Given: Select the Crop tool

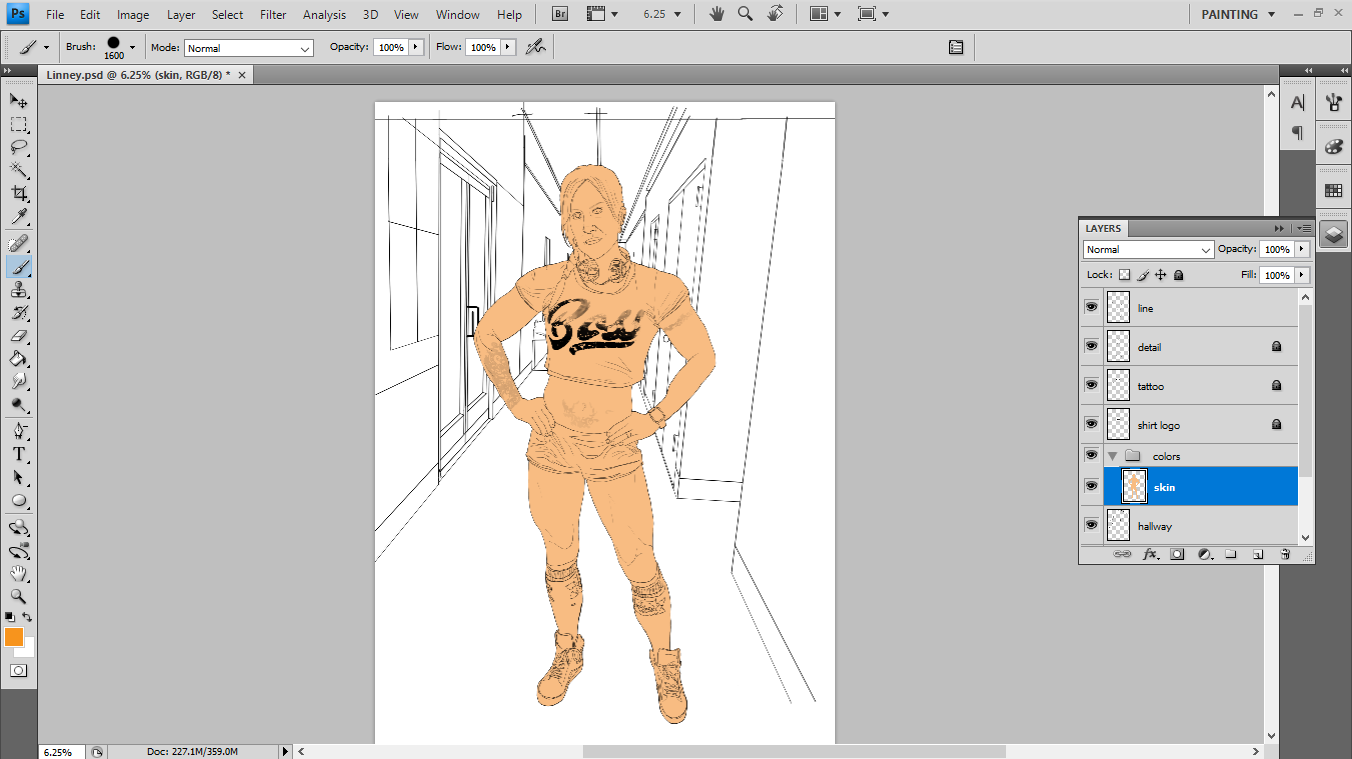Looking at the screenshot, I should (x=18, y=193).
